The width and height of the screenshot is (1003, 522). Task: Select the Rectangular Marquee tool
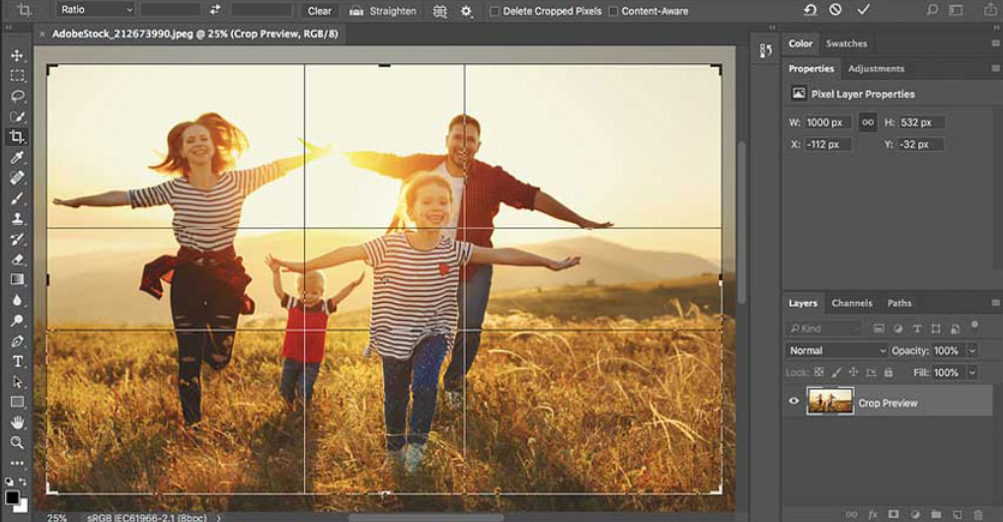[17, 75]
